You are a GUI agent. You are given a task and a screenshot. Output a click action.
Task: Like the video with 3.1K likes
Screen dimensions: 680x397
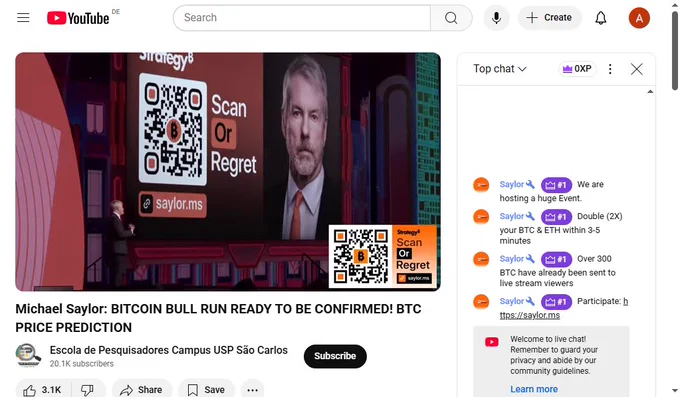[42, 390]
